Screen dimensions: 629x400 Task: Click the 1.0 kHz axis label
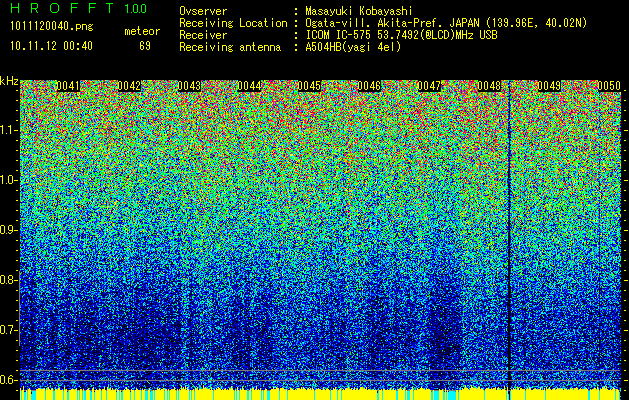[9, 180]
